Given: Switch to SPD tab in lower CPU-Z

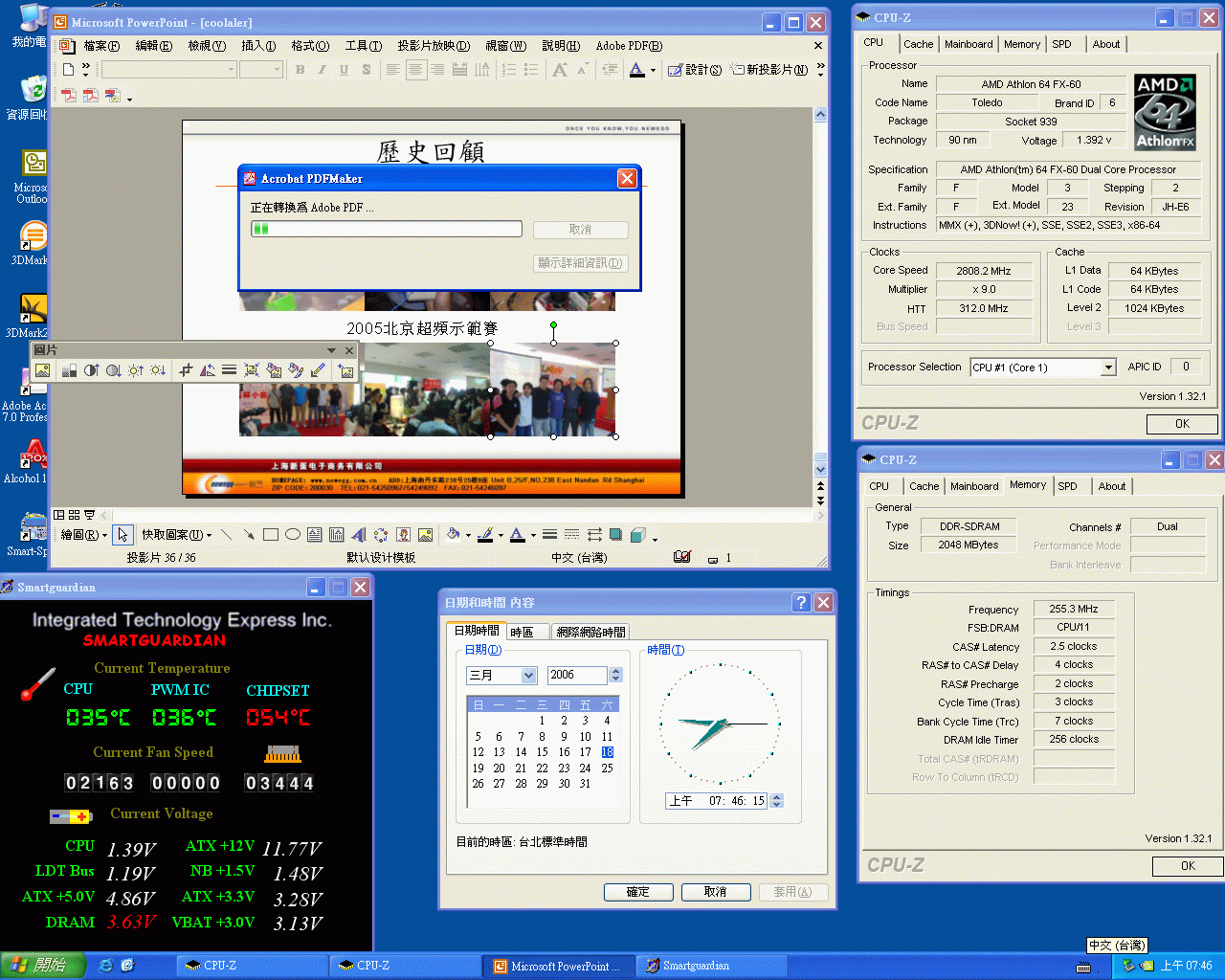Looking at the screenshot, I should click(x=1067, y=486).
